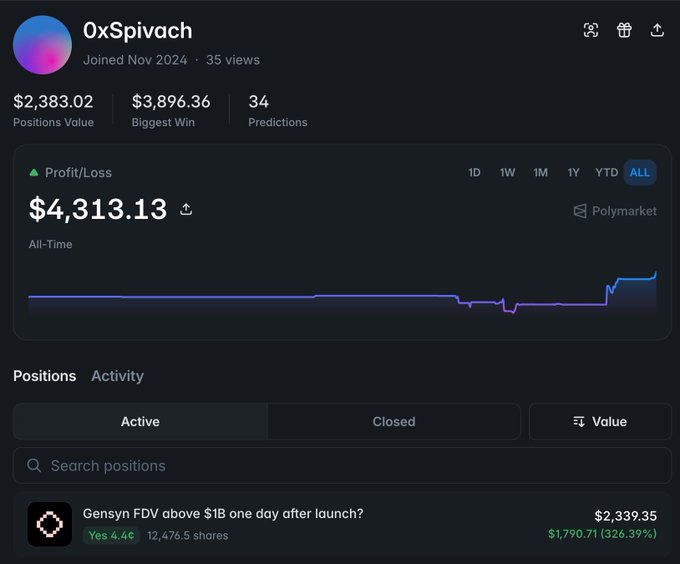This screenshot has width=680, height=564.
Task: Click the $3,896.36 Biggest Win figure
Action: [x=171, y=102]
